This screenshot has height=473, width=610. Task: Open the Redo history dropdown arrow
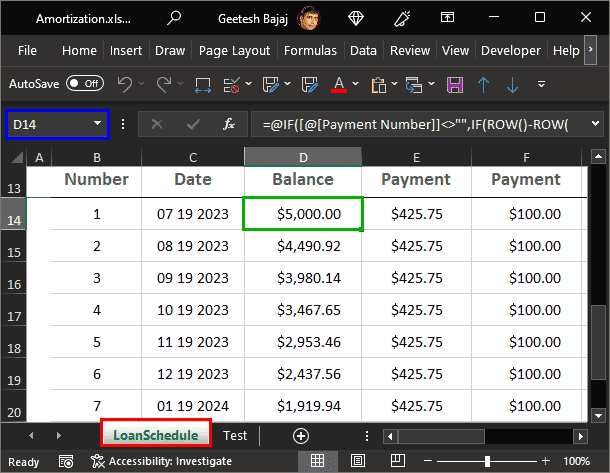[180, 84]
